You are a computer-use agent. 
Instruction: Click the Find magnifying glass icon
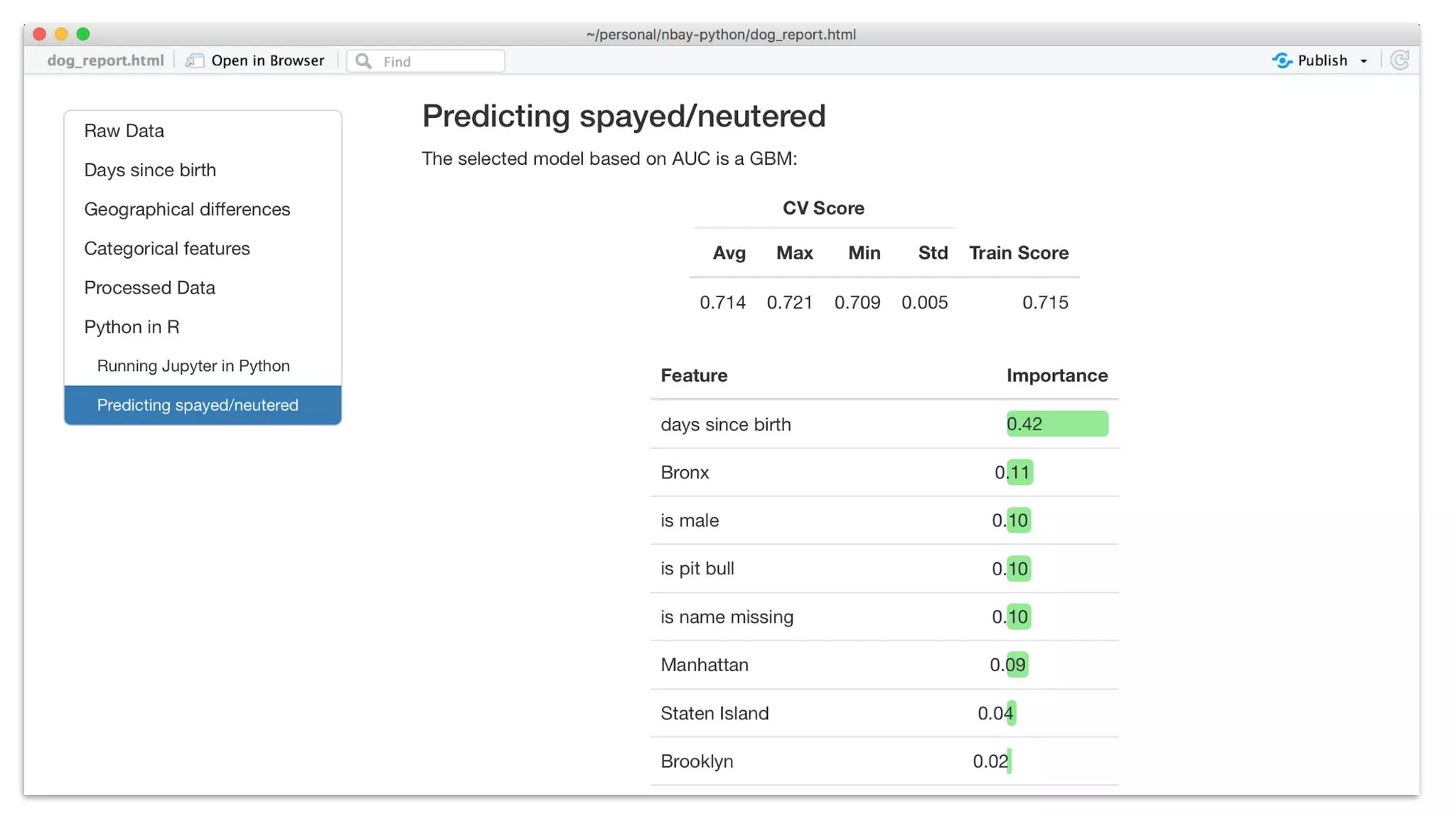click(x=363, y=61)
